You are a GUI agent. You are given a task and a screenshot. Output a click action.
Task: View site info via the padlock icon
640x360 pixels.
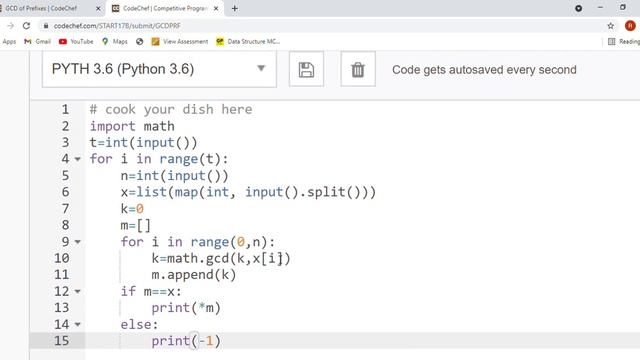(46, 26)
